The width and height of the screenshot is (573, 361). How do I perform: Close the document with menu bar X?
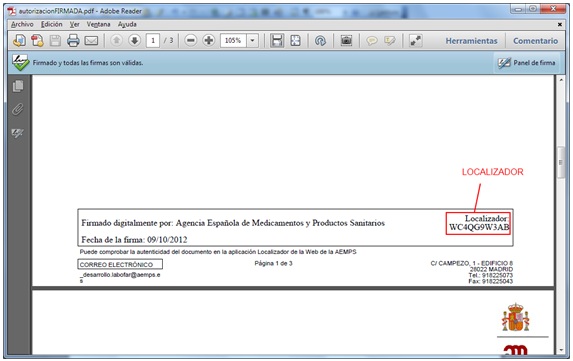559,24
